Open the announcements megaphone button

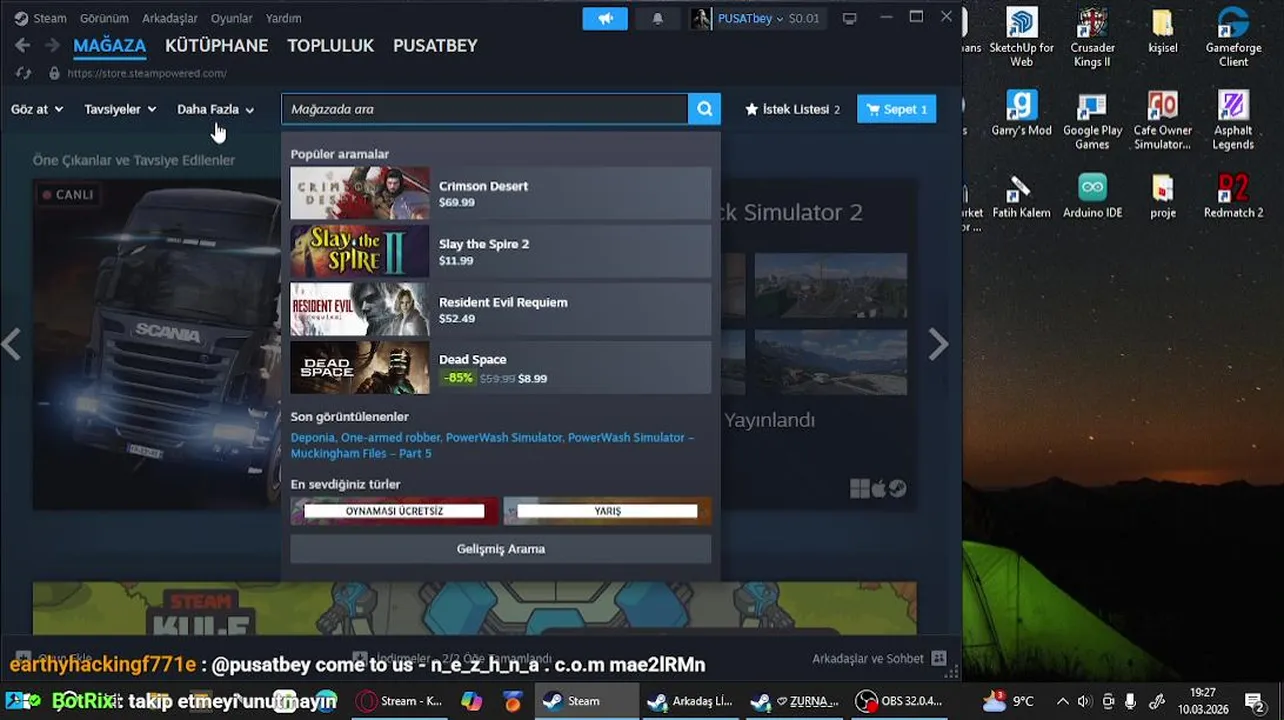point(605,18)
